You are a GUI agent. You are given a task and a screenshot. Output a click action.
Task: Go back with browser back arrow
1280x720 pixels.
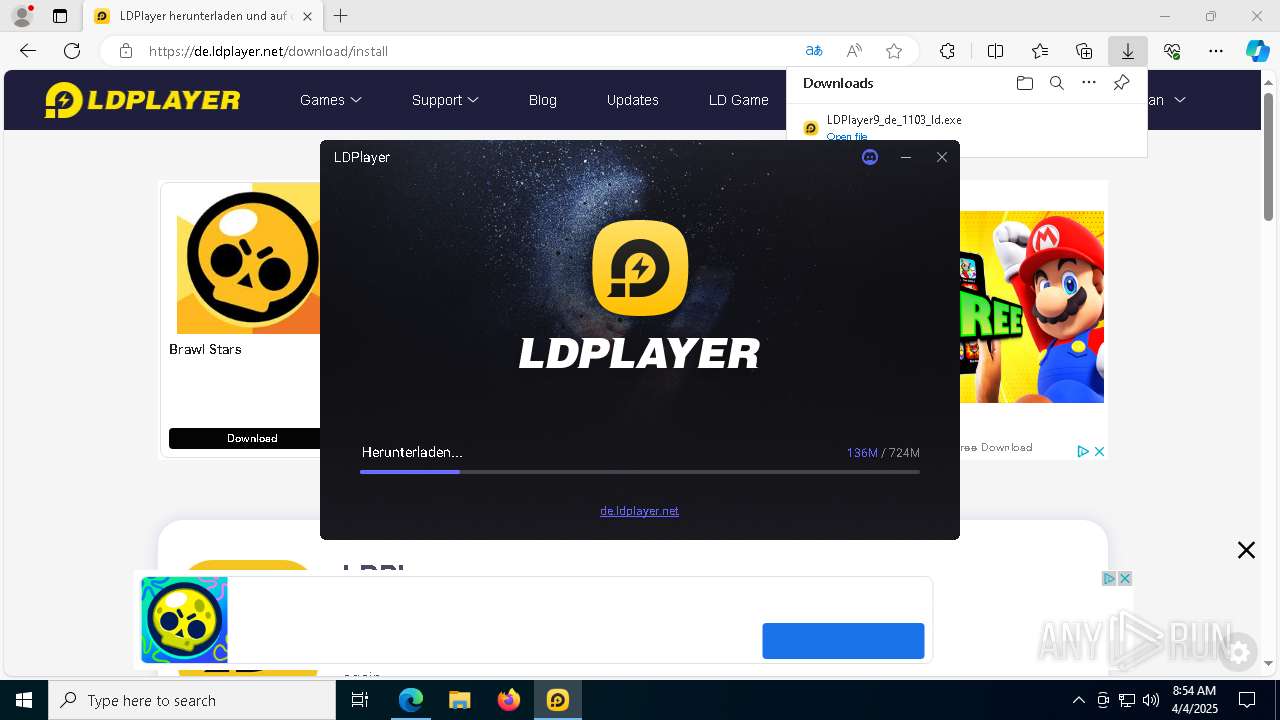pyautogui.click(x=28, y=51)
